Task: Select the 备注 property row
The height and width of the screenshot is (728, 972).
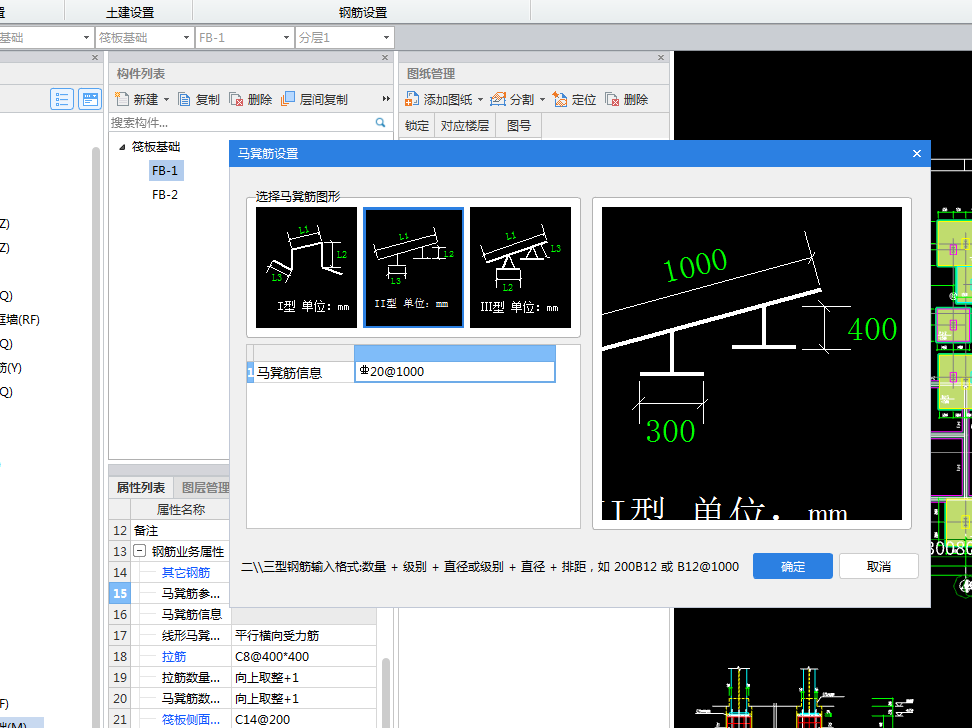Action: tap(169, 531)
